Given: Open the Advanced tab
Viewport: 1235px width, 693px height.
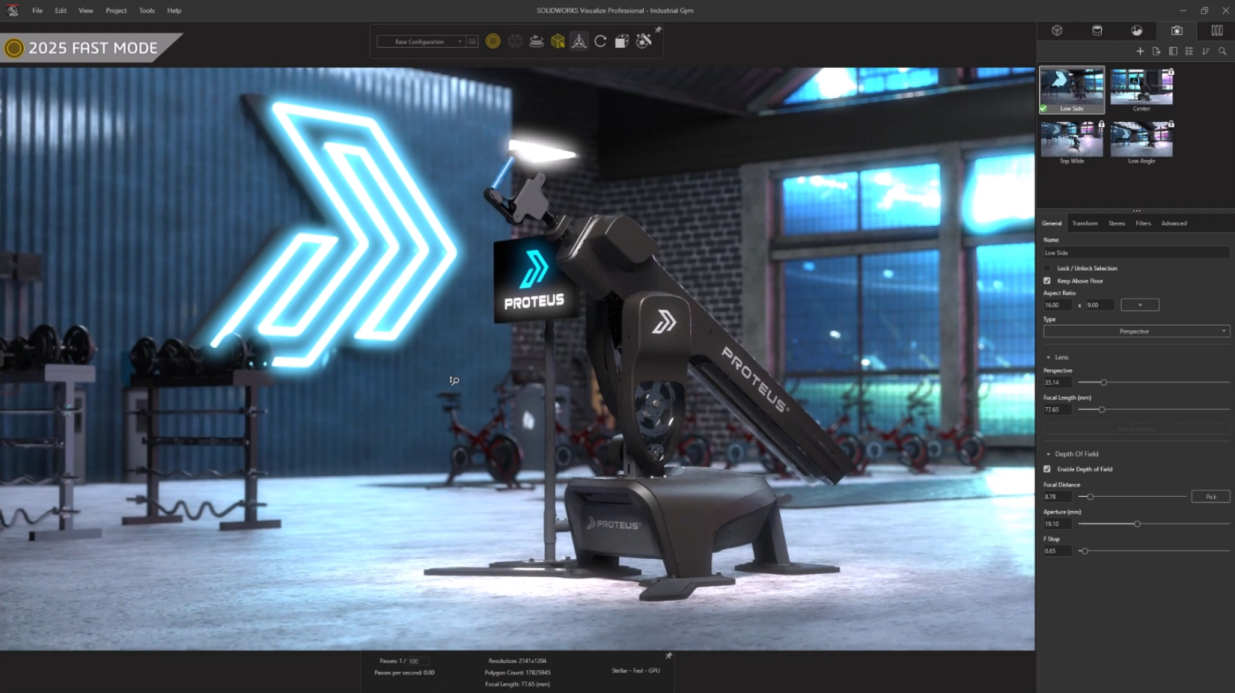Looking at the screenshot, I should 1174,223.
